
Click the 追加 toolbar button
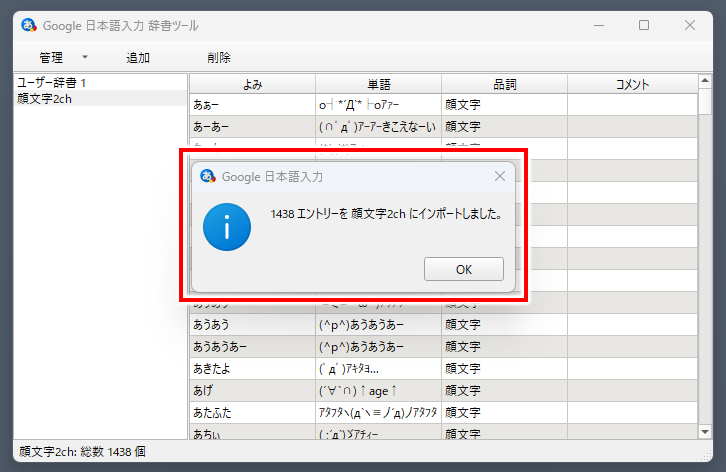(138, 57)
